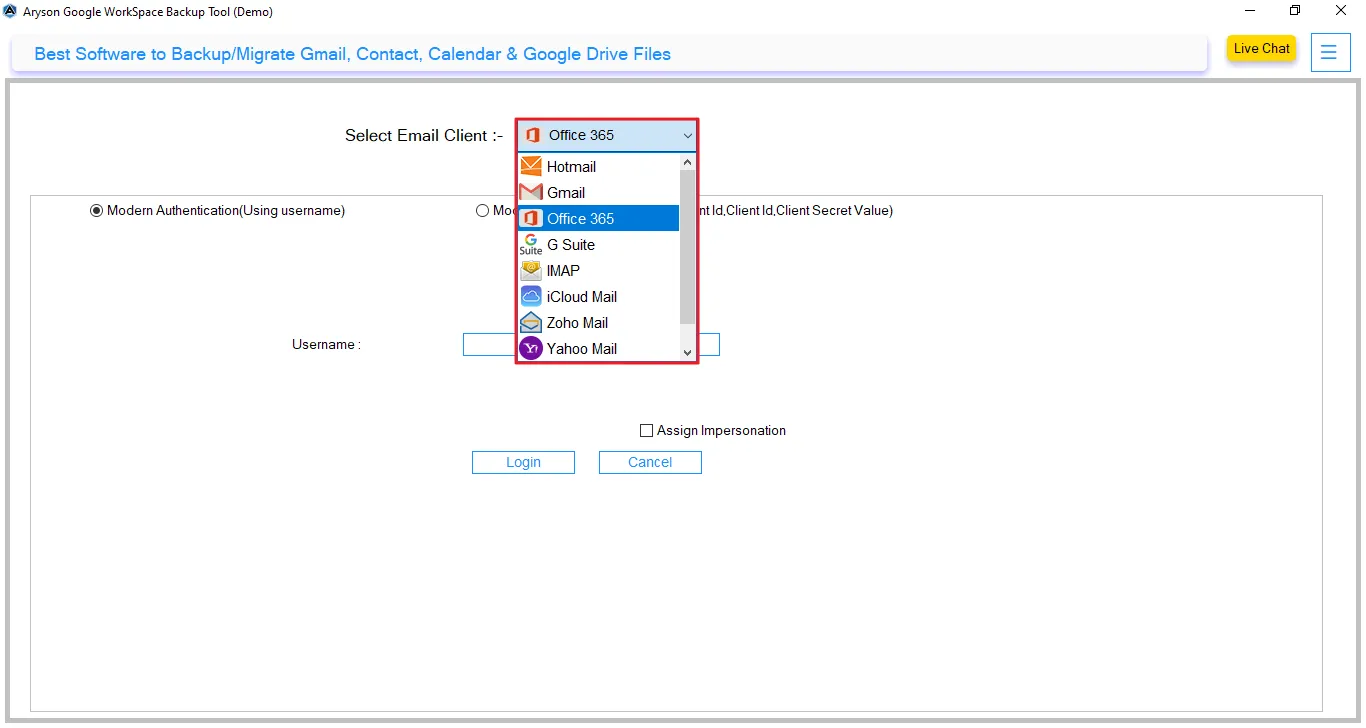Open the Select Email Client dropdown
Viewport: 1366px width, 728px height.
tap(687, 135)
